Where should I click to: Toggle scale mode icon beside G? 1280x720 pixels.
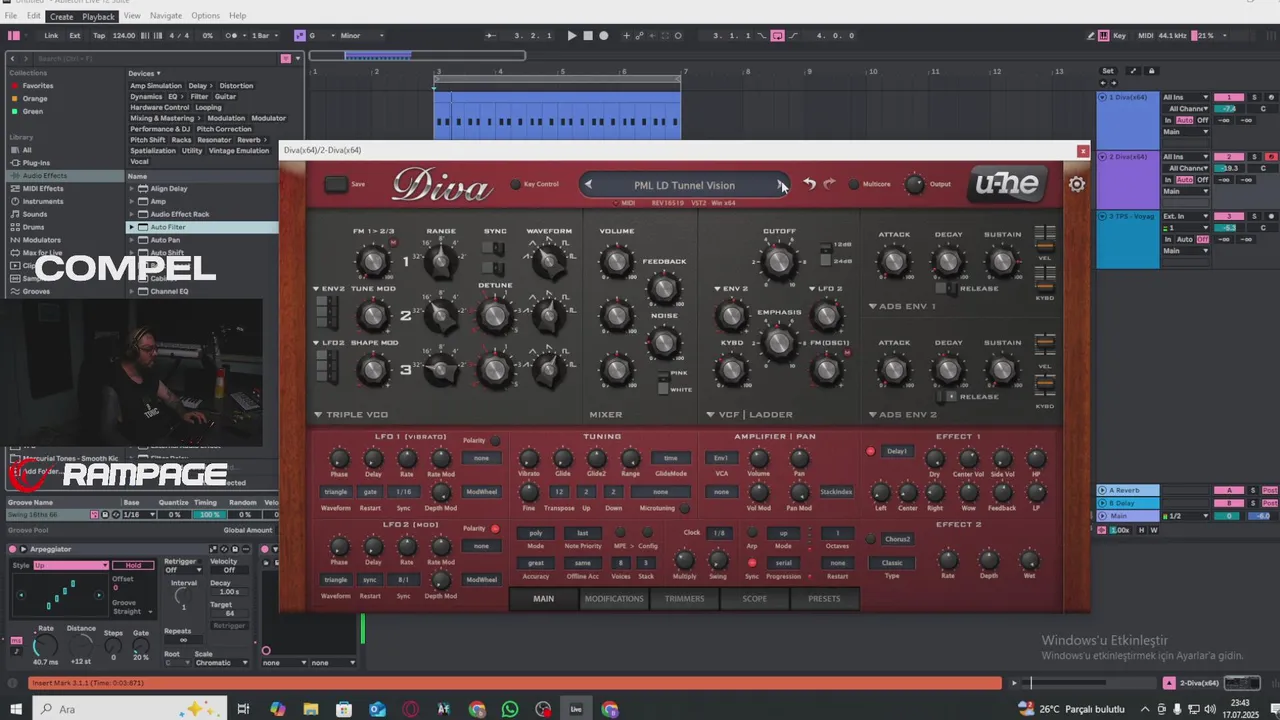point(299,36)
